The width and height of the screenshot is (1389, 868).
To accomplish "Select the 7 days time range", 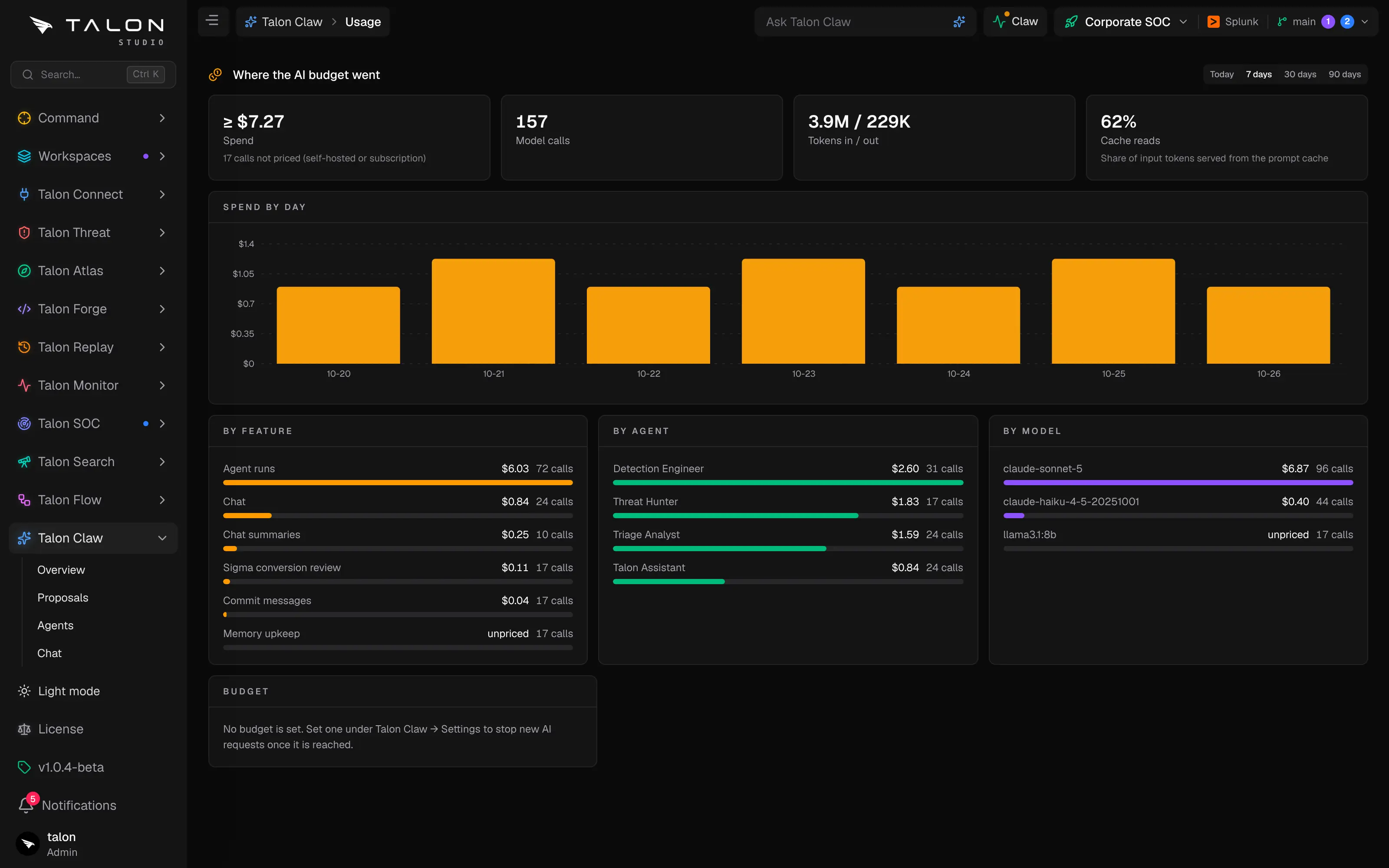I will coord(1259,75).
